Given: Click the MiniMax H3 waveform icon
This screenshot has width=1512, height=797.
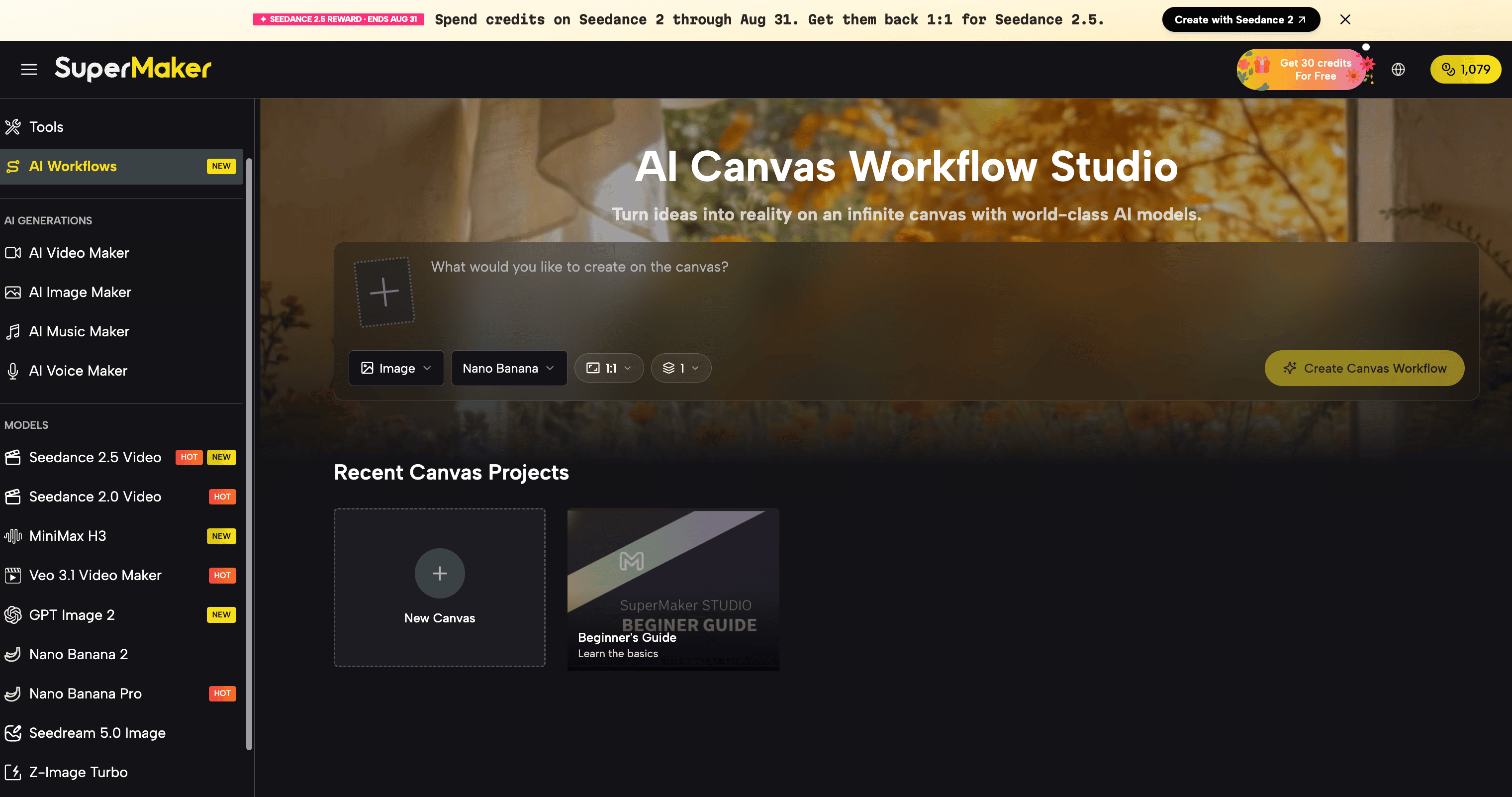Looking at the screenshot, I should coord(13,536).
